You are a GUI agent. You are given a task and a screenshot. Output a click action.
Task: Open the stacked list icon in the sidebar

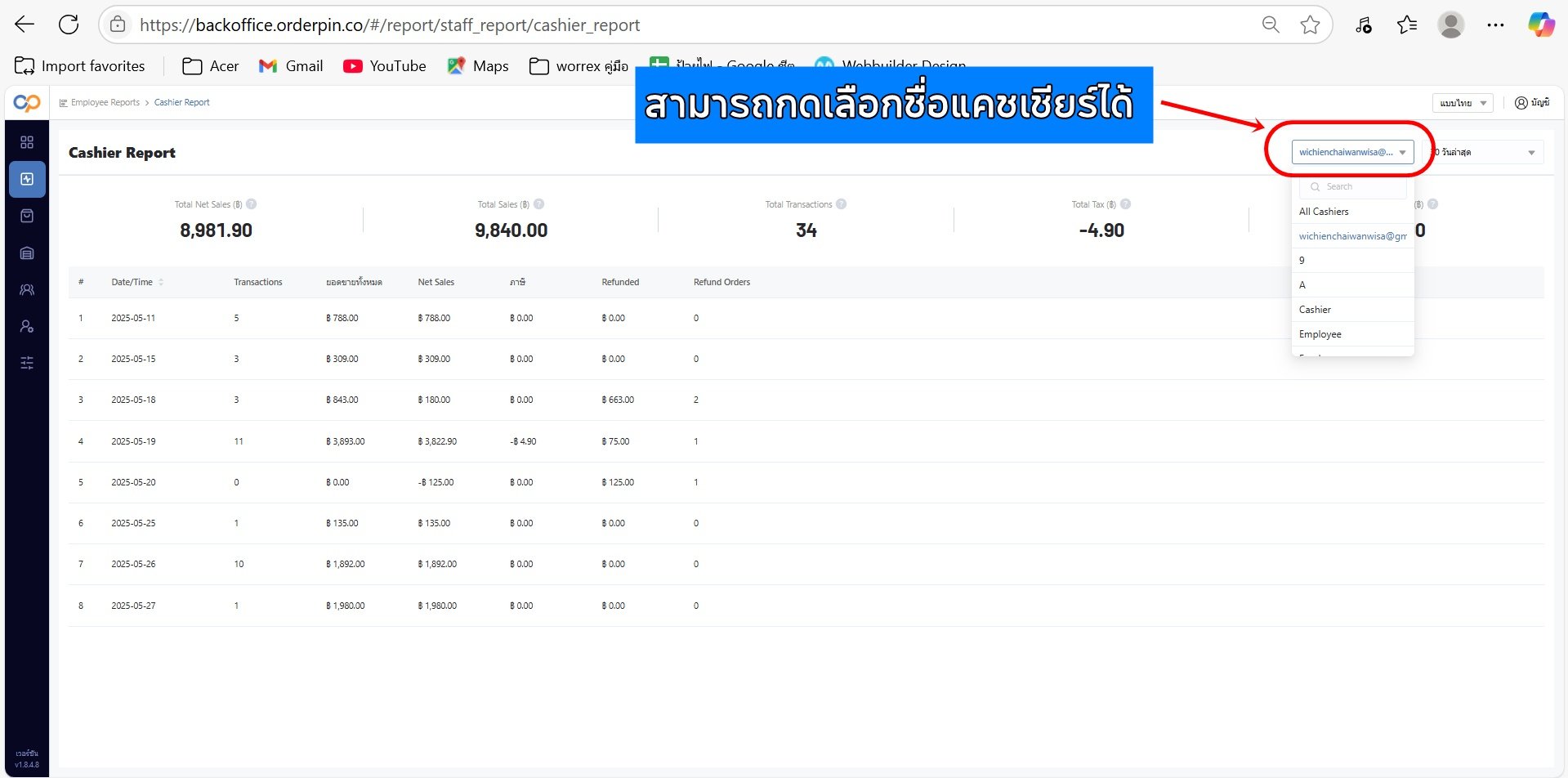point(27,253)
